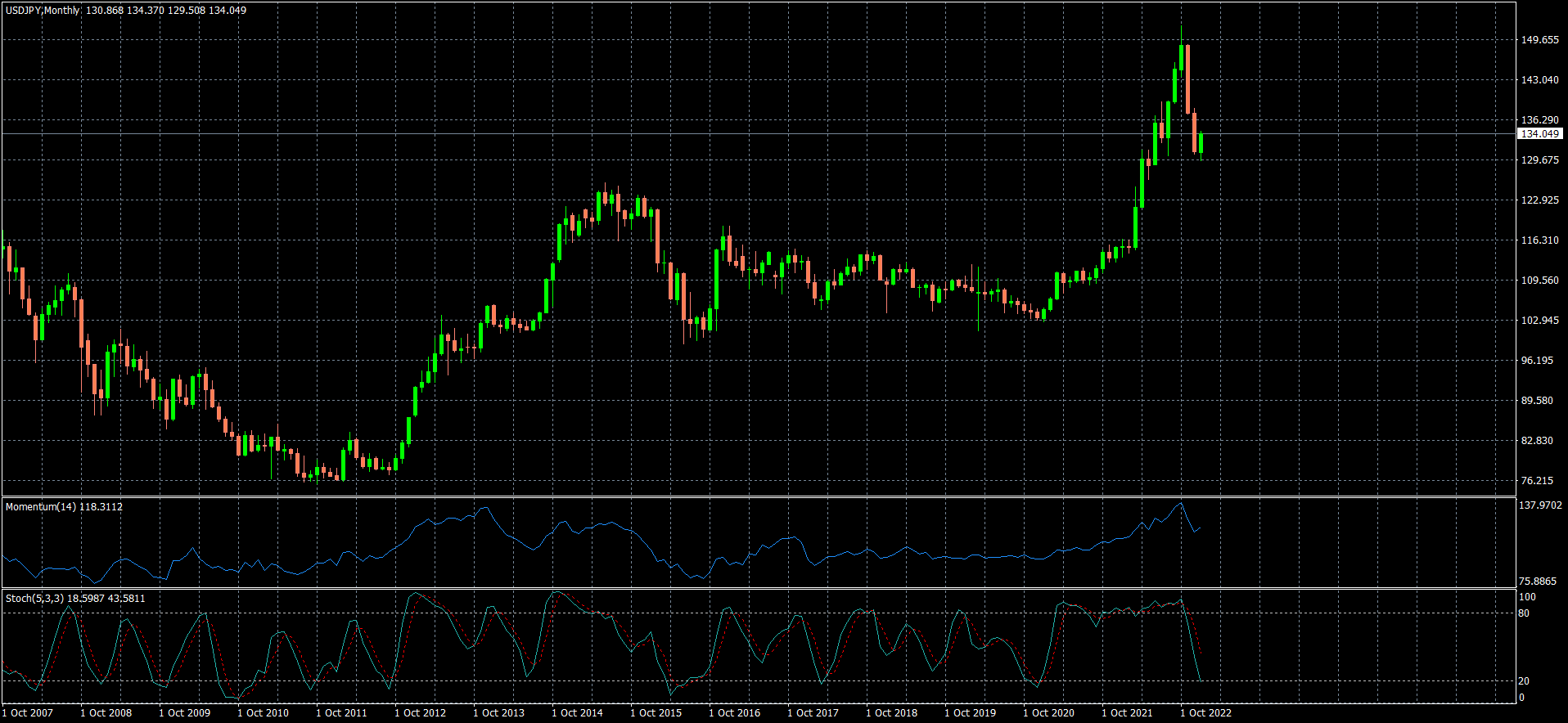The width and height of the screenshot is (1568, 723).
Task: Click the 1 Oct 2011 date label
Action: click(x=342, y=713)
